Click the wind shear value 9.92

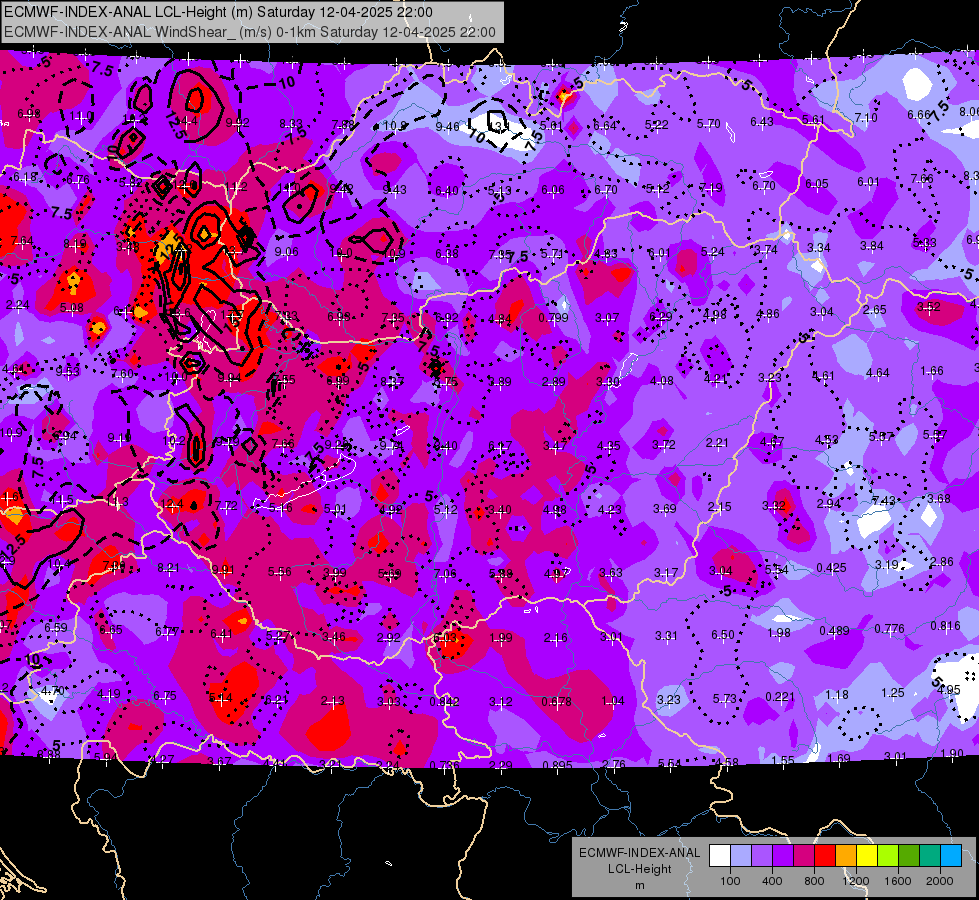coord(238,122)
